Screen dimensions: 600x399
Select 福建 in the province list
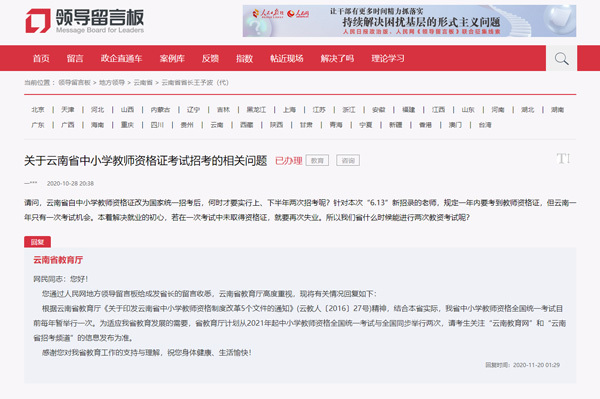point(409,110)
